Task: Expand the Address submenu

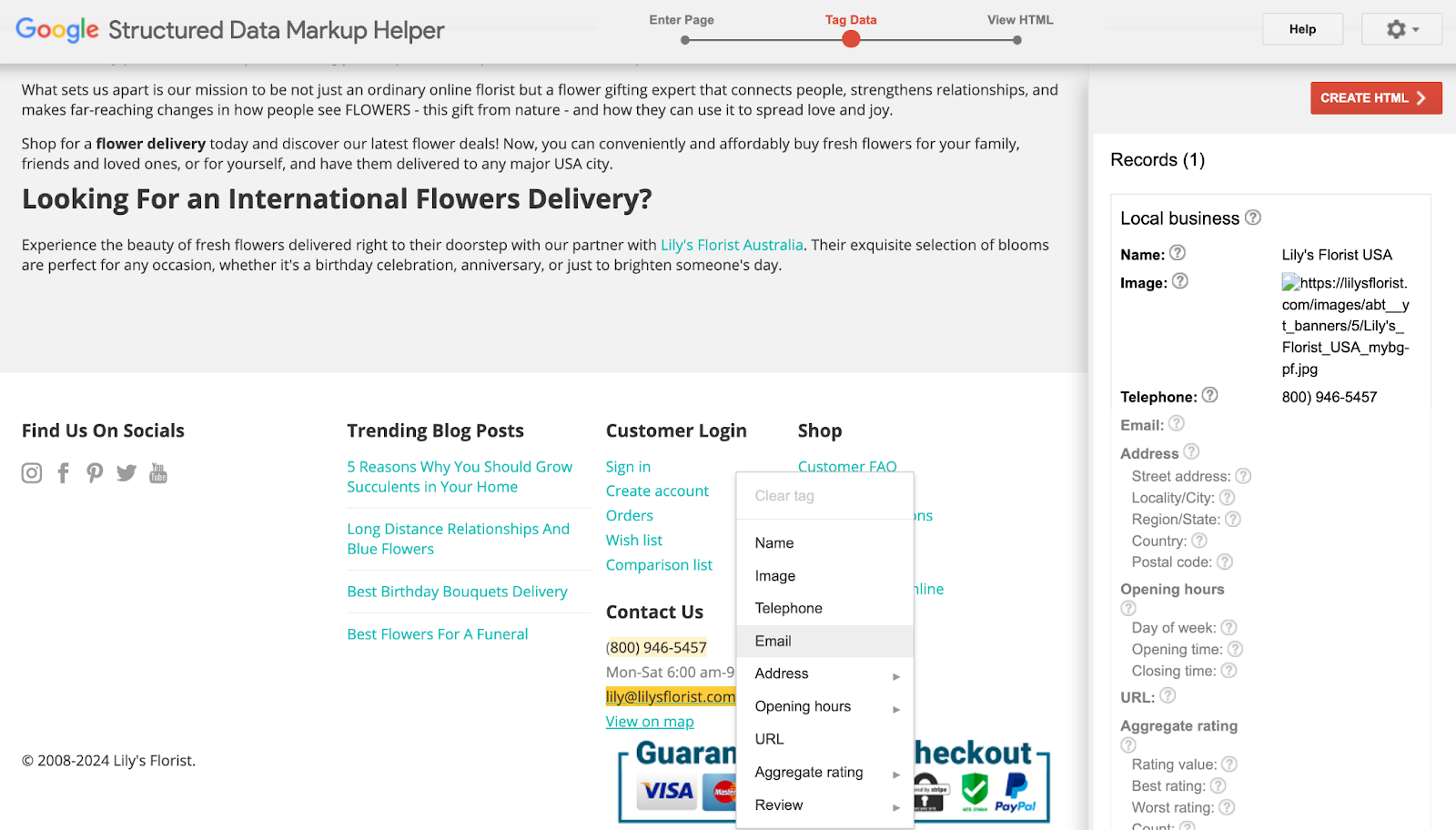Action: tap(824, 674)
